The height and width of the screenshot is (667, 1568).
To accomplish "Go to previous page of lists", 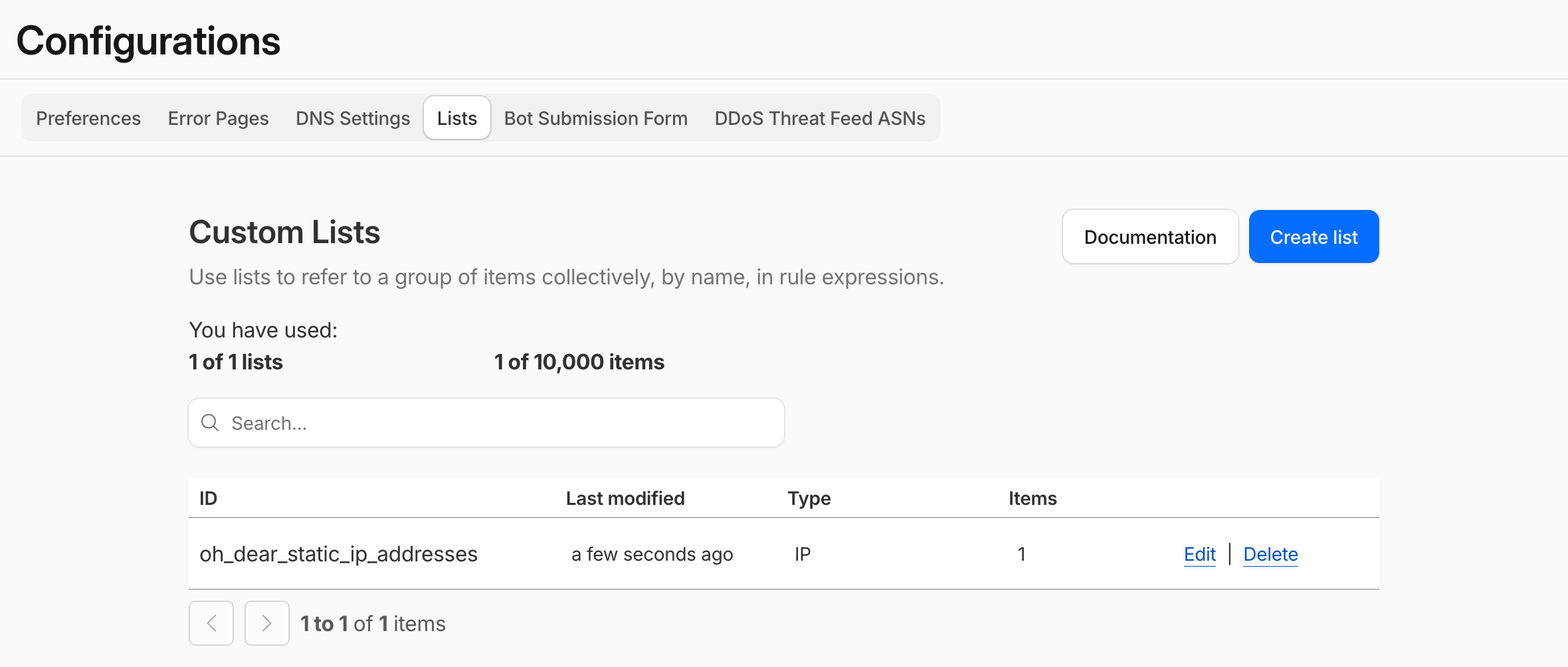I will 211,623.
